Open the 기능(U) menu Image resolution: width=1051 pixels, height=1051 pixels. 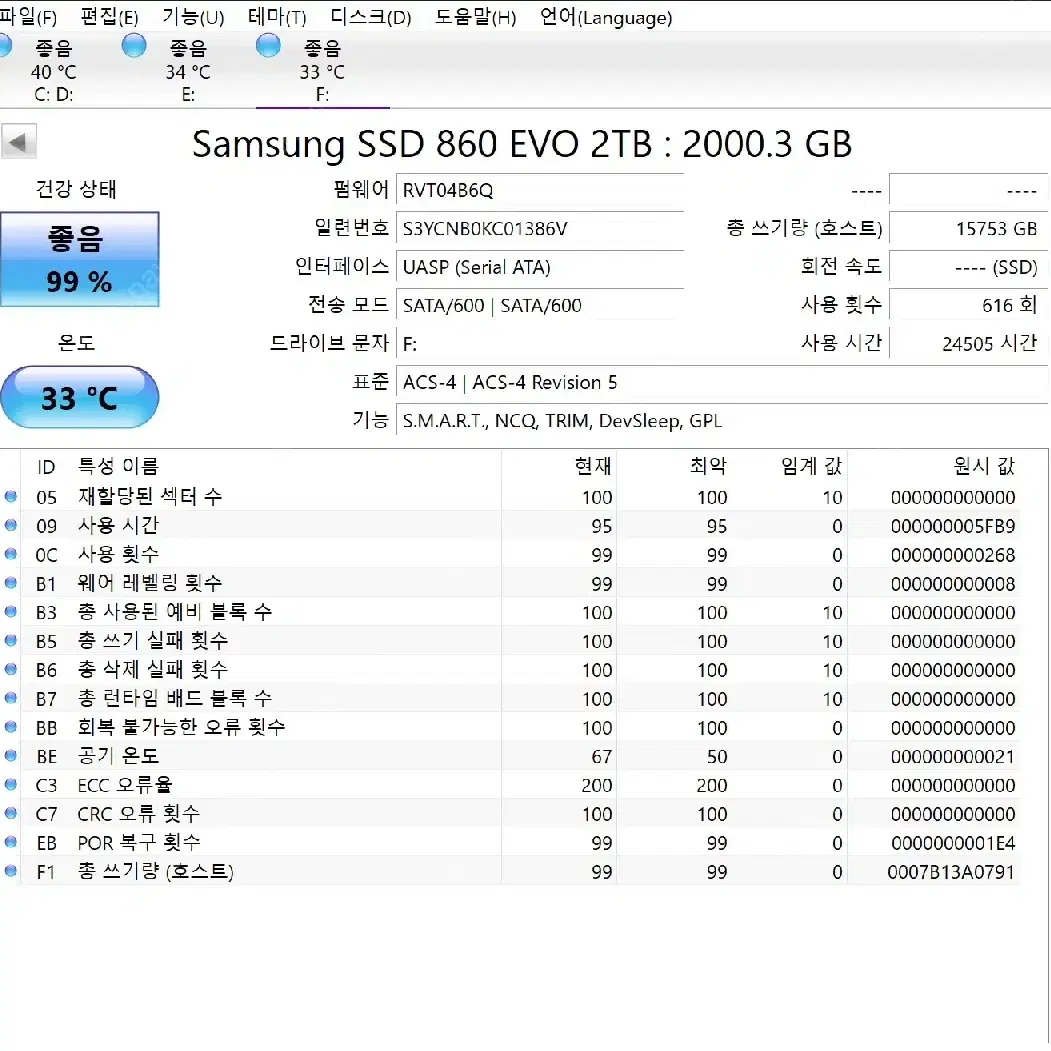tap(194, 16)
